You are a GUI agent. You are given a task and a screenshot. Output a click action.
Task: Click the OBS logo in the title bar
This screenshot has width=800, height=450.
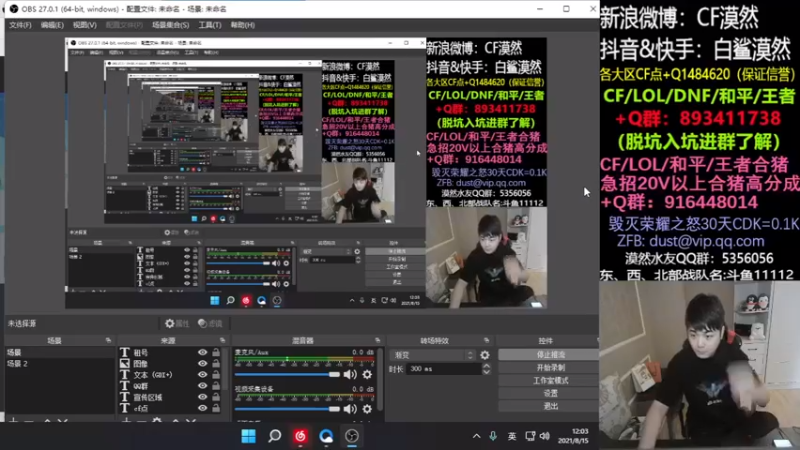click(14, 9)
